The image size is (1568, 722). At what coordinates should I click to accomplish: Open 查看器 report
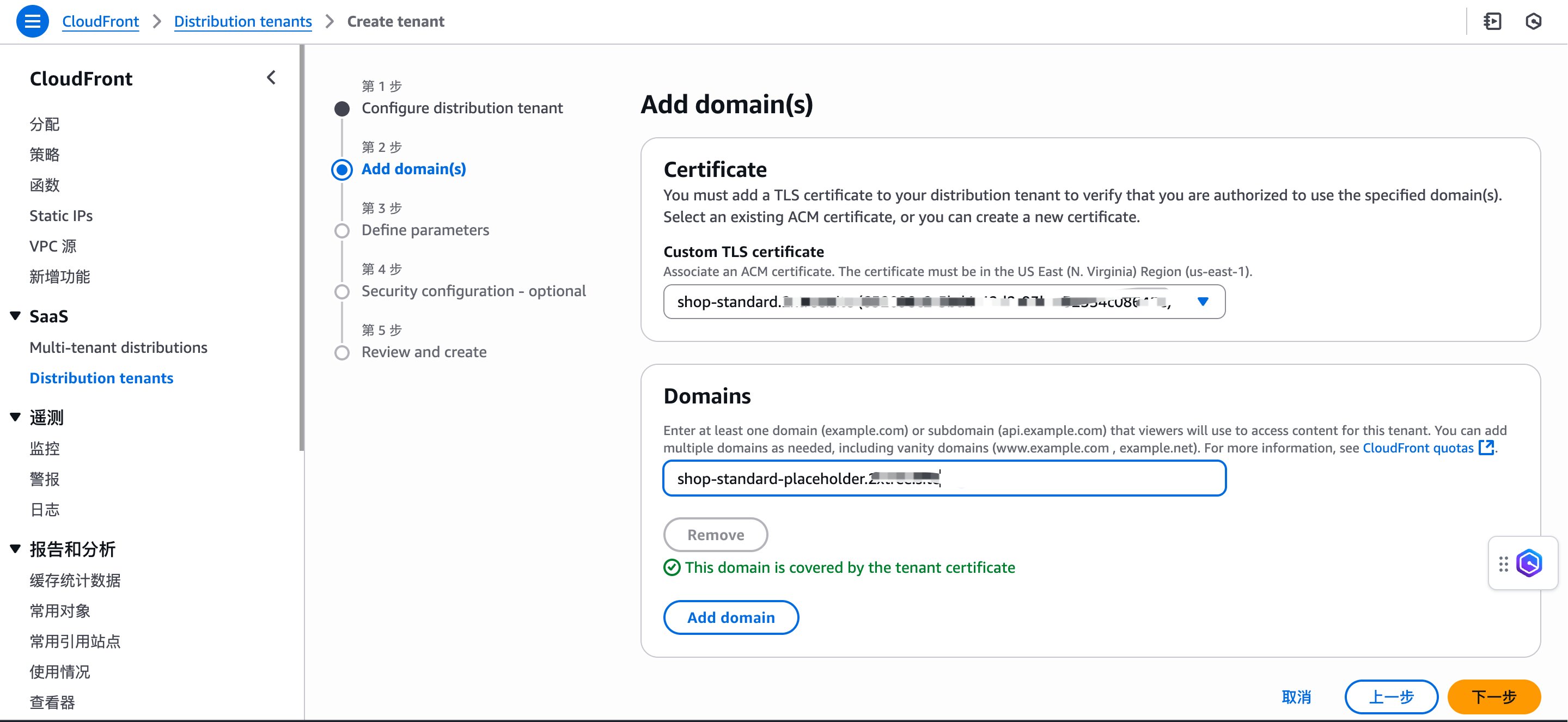click(52, 702)
